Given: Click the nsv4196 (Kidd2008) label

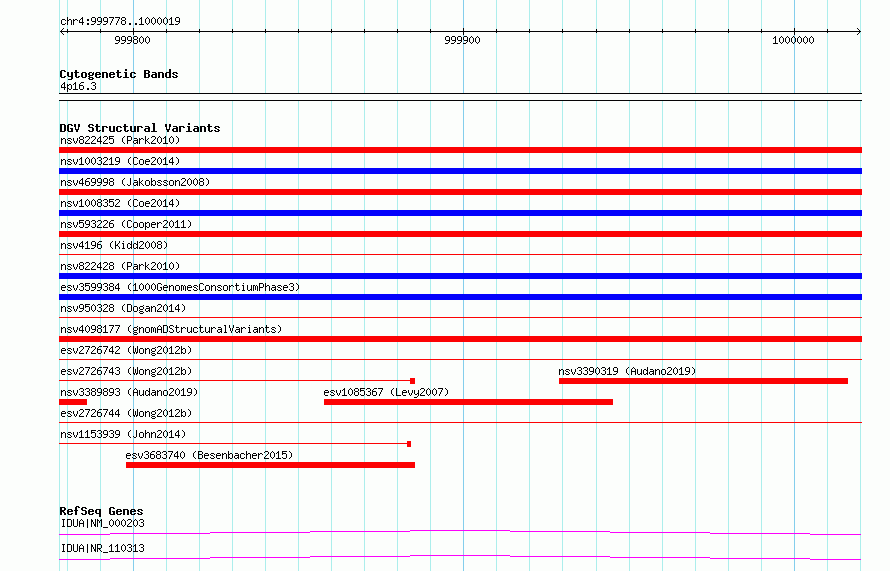Looking at the screenshot, I should [x=114, y=245].
